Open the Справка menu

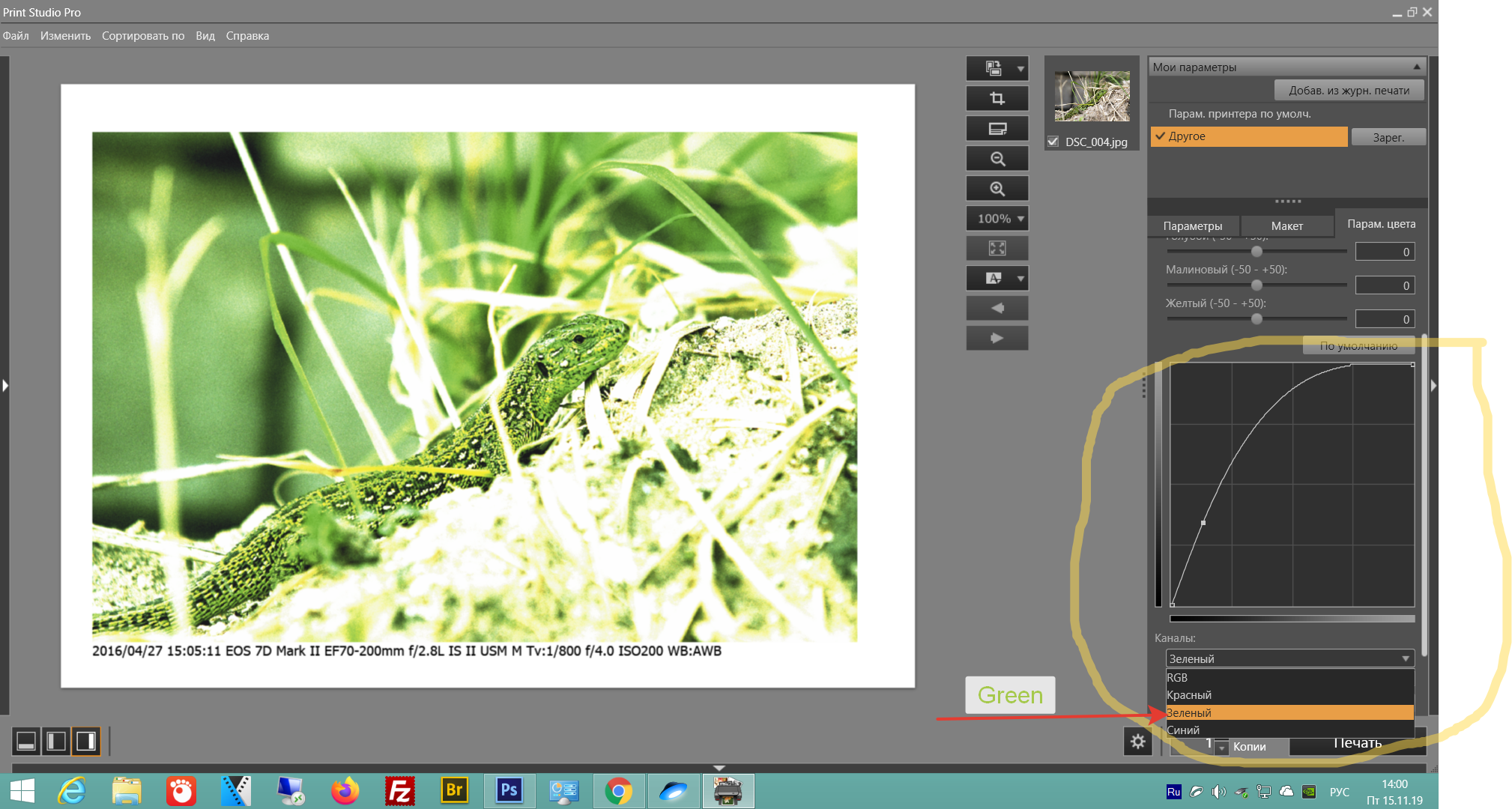(x=247, y=36)
